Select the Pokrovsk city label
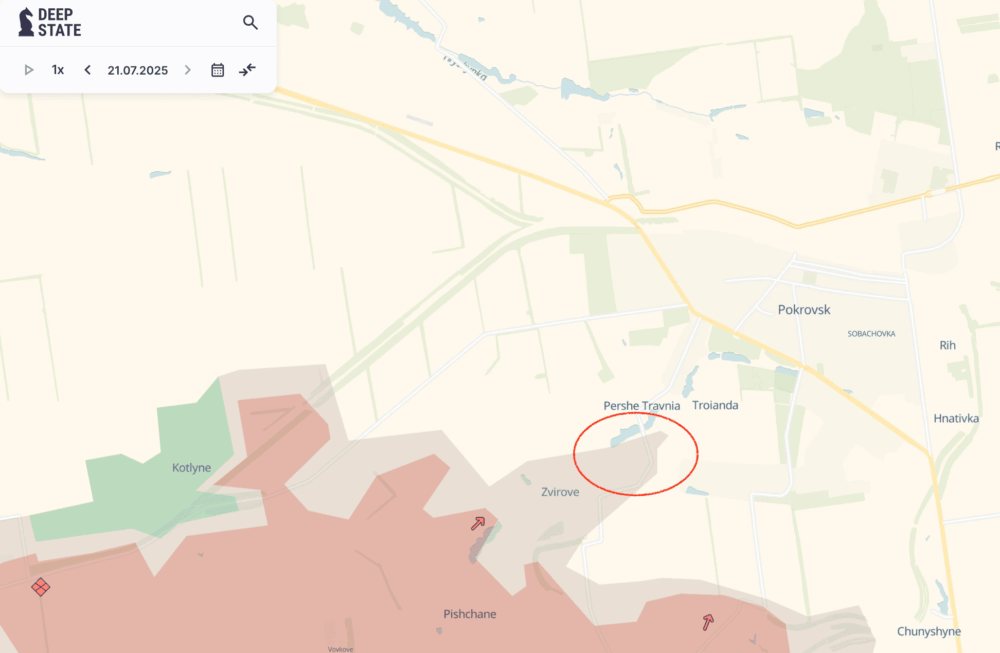Viewport: 1000px width, 653px height. point(804,310)
